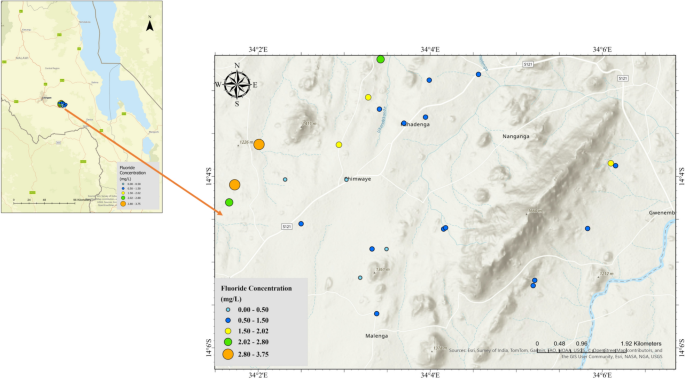
Task: Click the cluster of study-site markers on the inset map
Action: 62,104
